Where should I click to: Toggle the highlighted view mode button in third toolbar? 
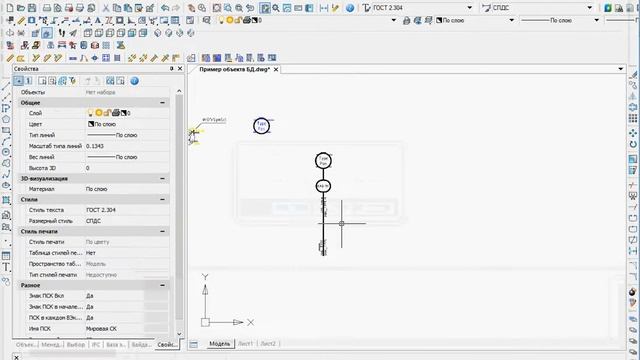click(47, 33)
